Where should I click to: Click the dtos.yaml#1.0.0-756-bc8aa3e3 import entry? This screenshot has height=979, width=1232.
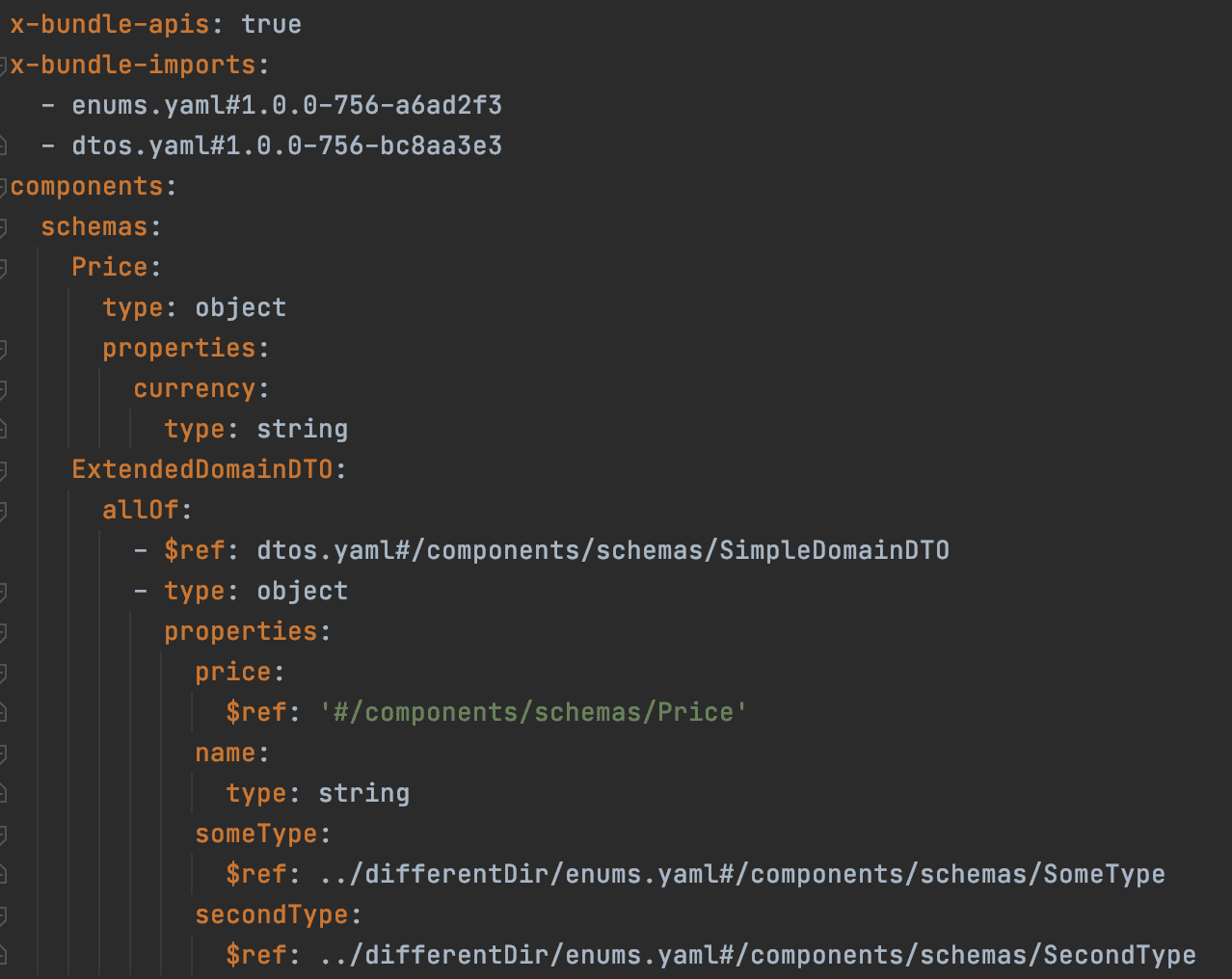click(286, 146)
